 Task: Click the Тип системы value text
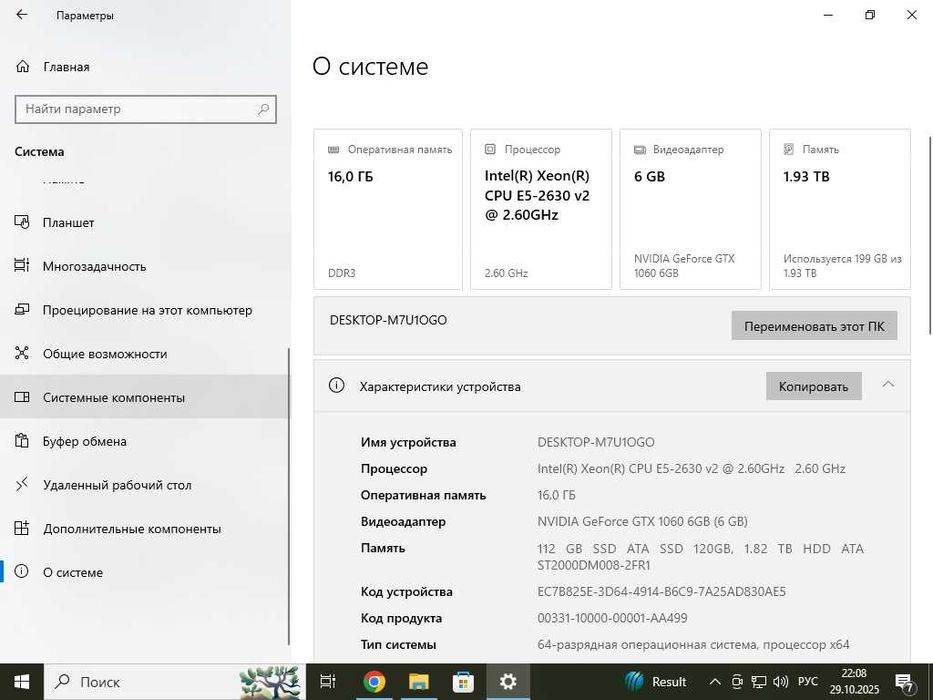693,645
